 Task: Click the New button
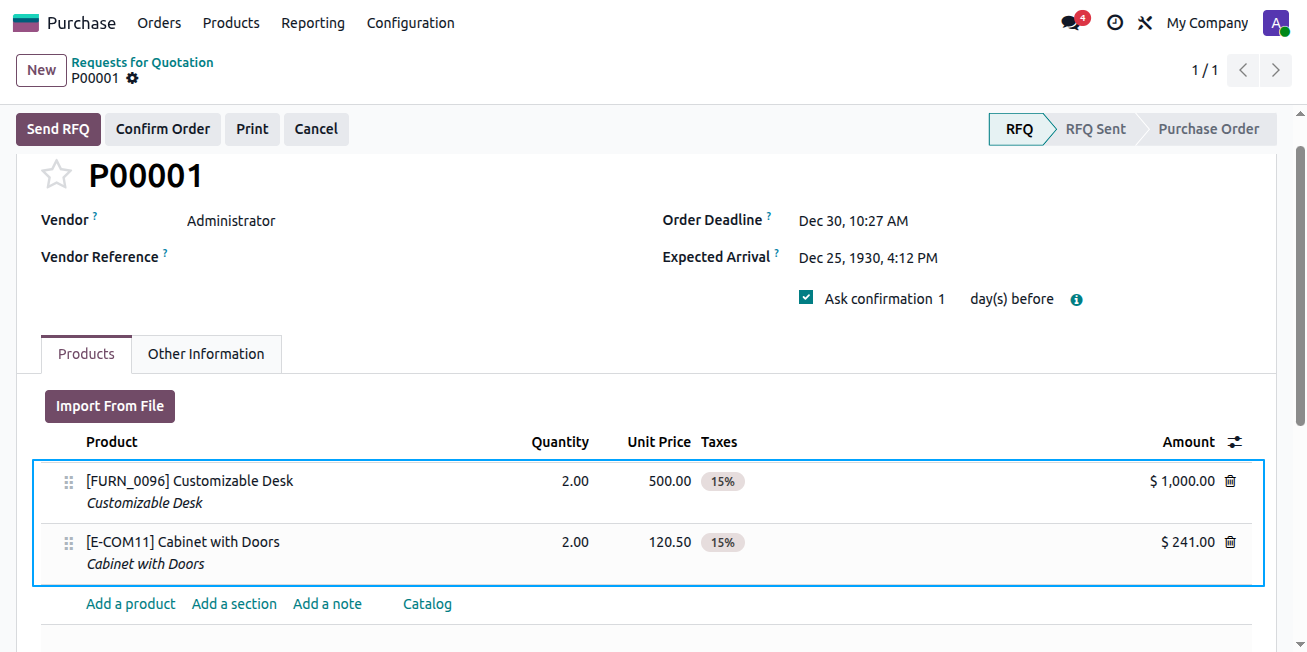pos(42,70)
